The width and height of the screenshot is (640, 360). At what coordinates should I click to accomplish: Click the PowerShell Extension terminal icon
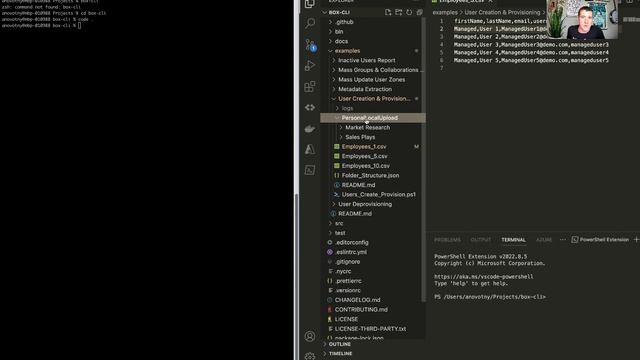click(x=575, y=240)
